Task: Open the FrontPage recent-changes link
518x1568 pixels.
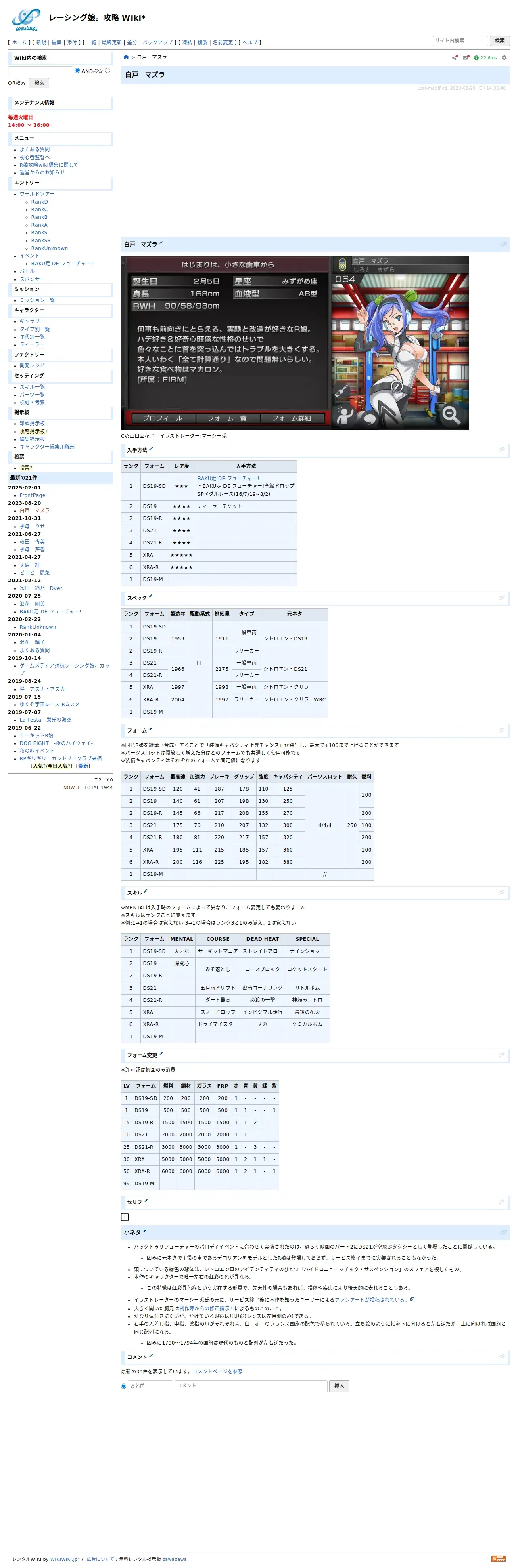Action: coord(32,495)
